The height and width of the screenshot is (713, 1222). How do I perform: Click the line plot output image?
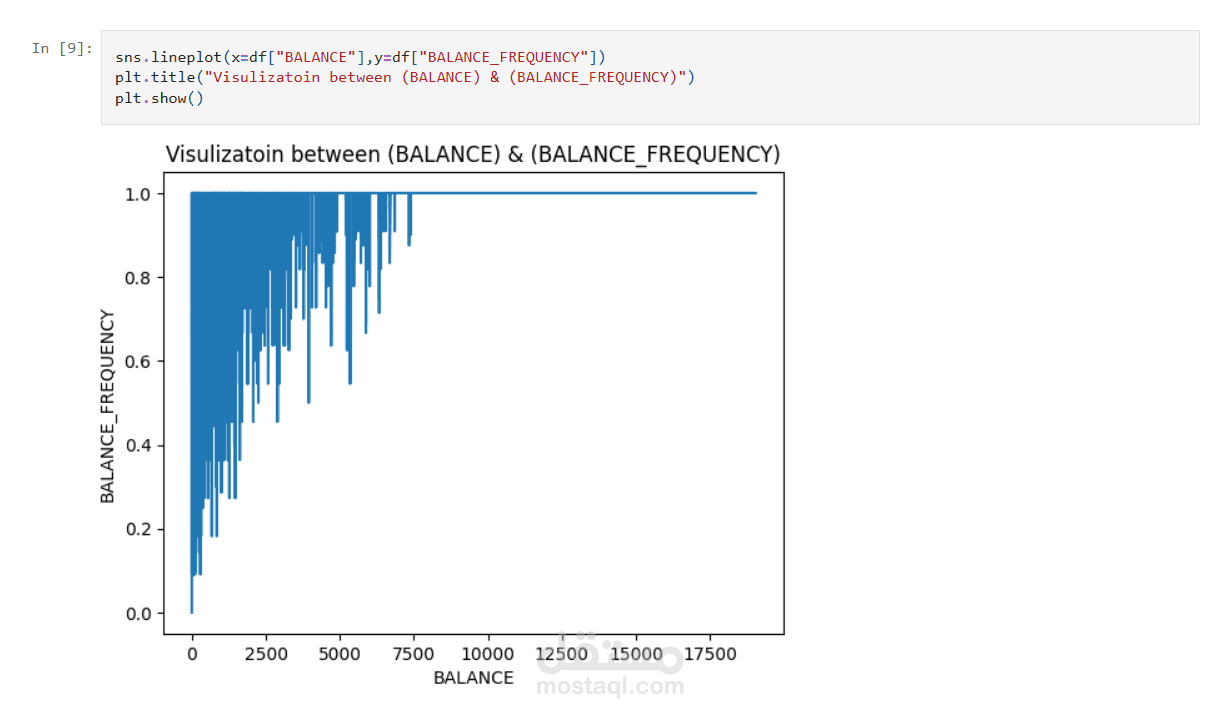441,415
